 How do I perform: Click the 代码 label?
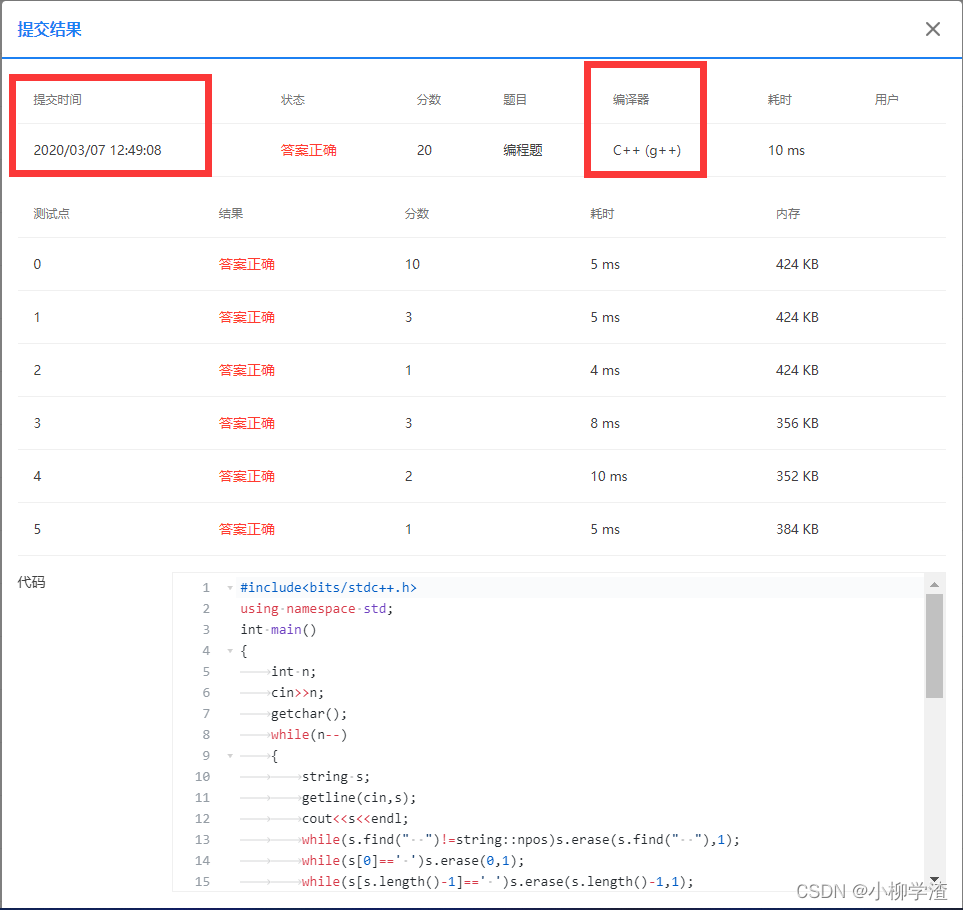click(31, 582)
